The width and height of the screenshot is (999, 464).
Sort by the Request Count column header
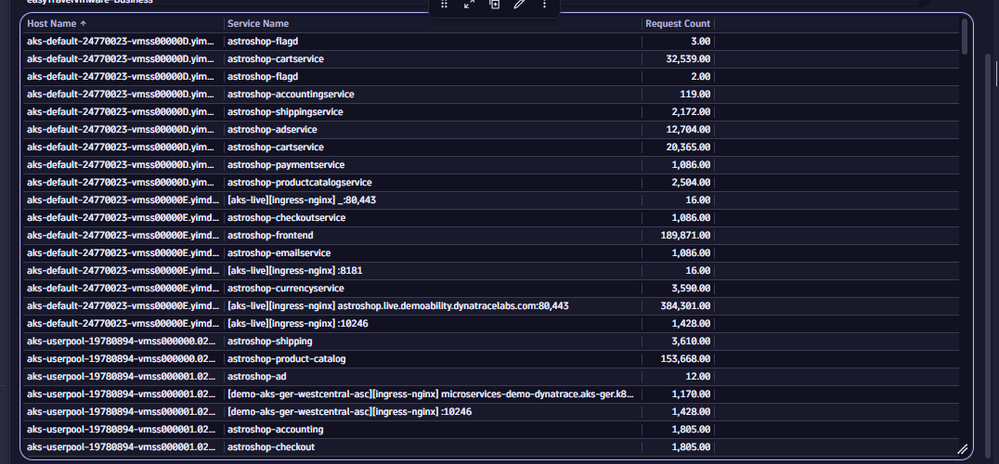677,24
